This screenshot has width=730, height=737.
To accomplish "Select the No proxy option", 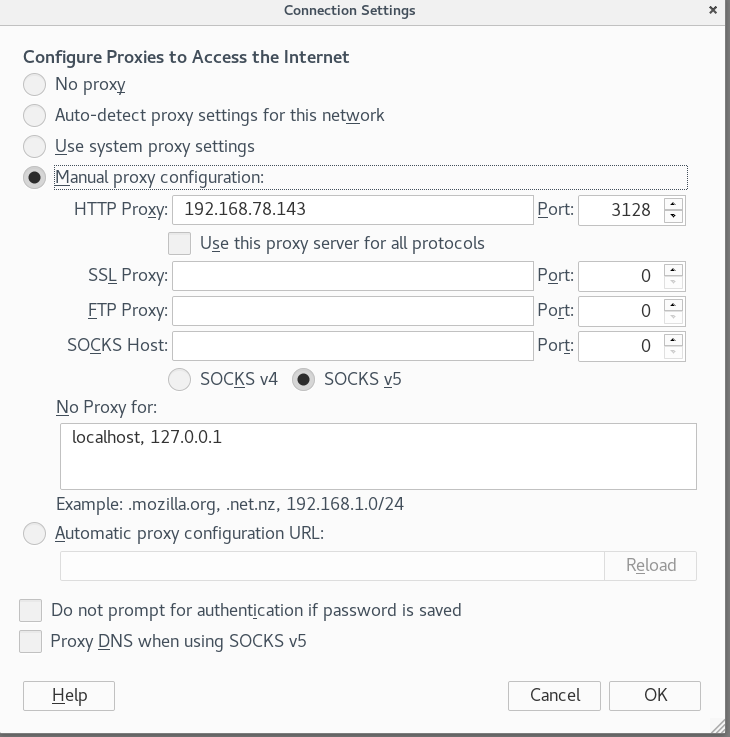I will tap(34, 84).
